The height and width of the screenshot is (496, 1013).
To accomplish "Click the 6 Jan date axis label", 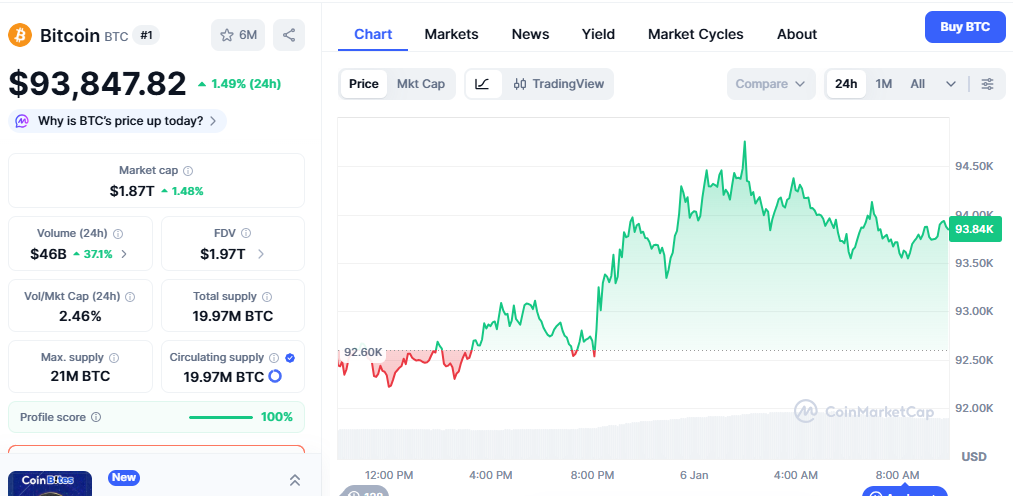I will (694, 475).
